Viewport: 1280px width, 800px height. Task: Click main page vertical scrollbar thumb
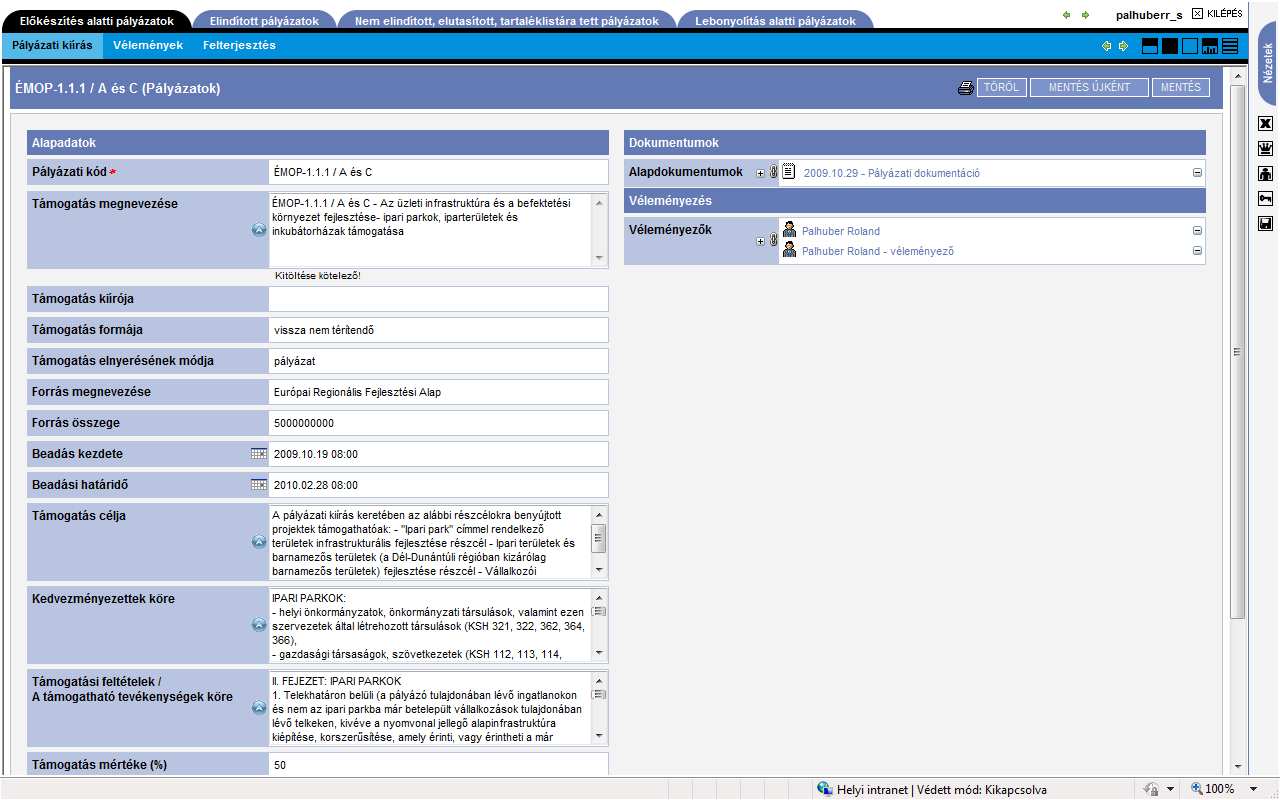tap(1237, 350)
